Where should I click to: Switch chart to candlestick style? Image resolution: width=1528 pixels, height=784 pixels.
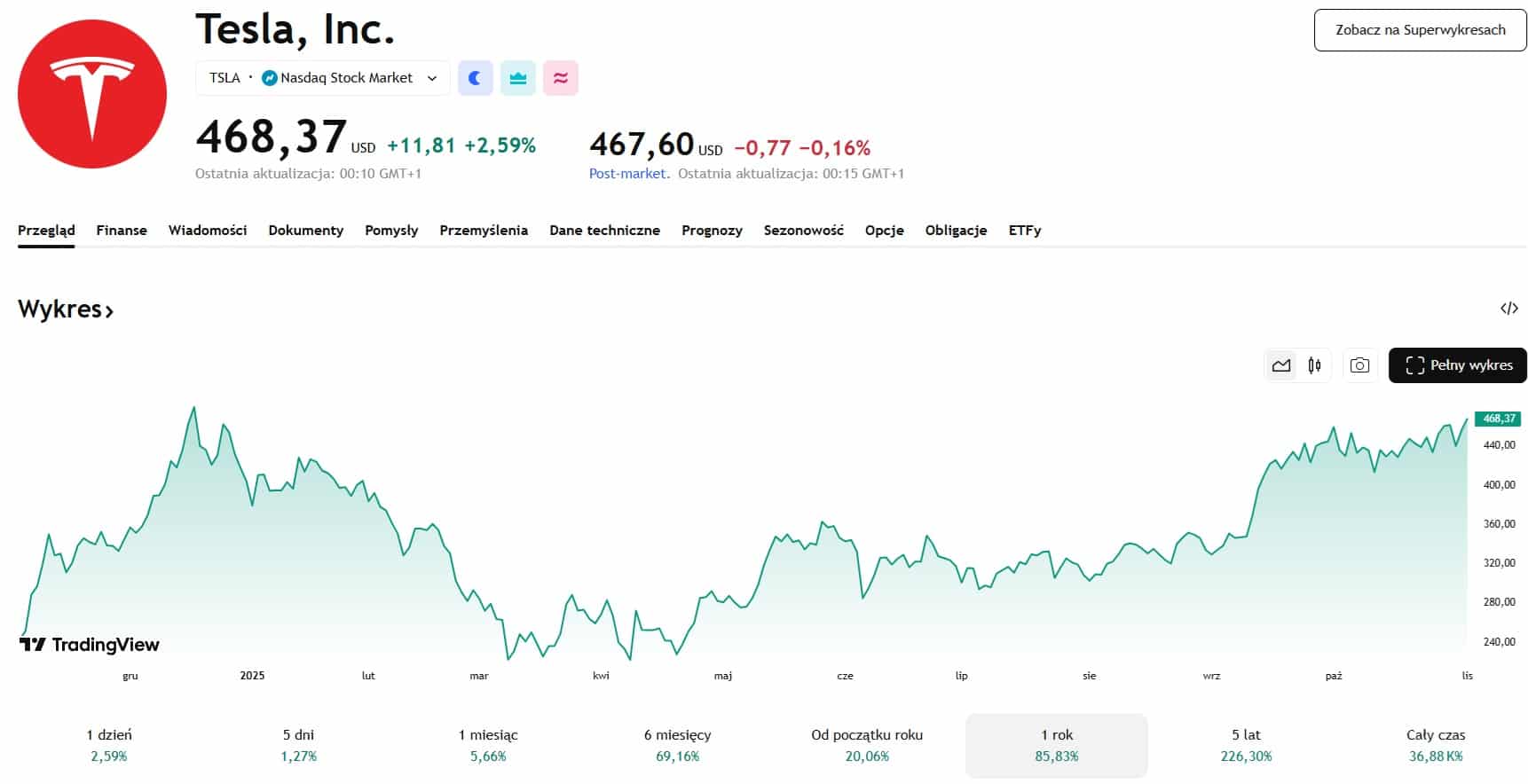pos(1314,365)
